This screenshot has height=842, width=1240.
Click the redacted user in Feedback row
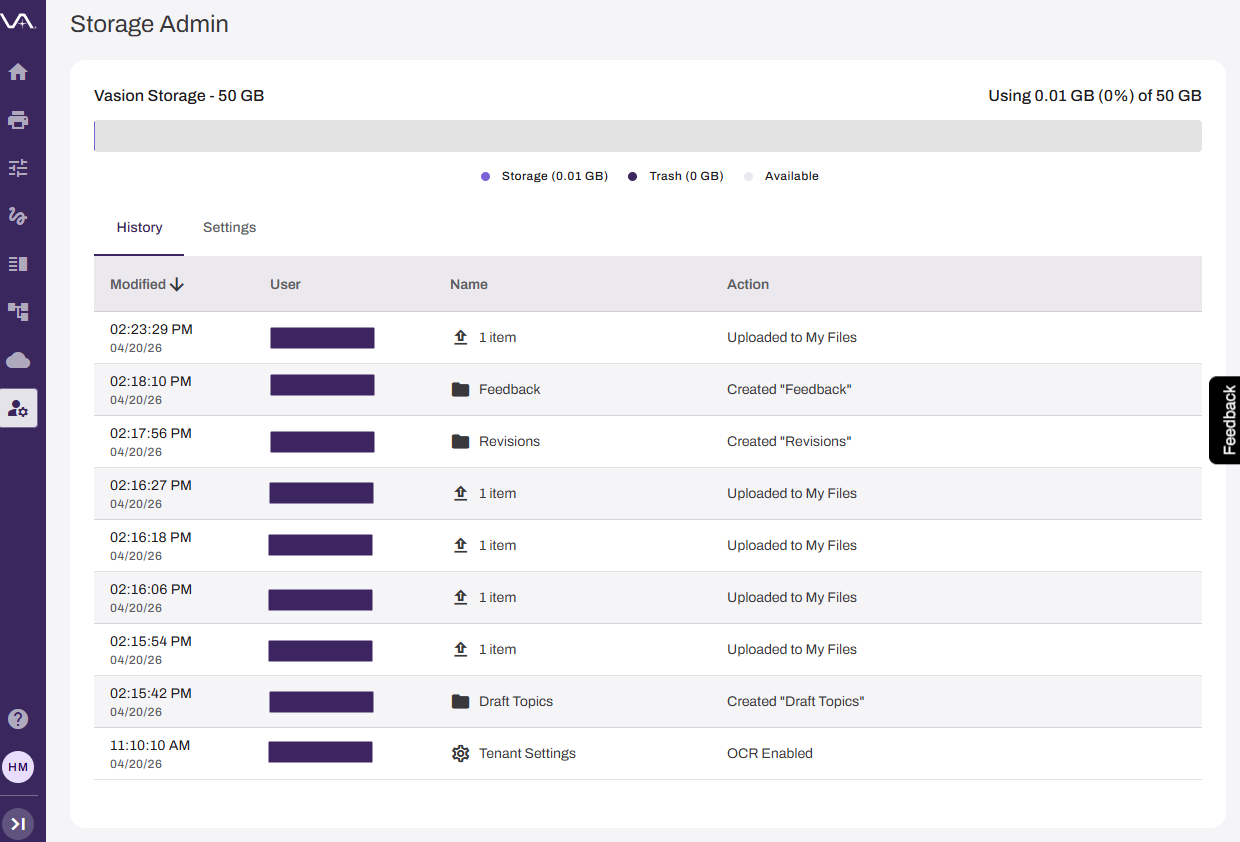click(322, 386)
